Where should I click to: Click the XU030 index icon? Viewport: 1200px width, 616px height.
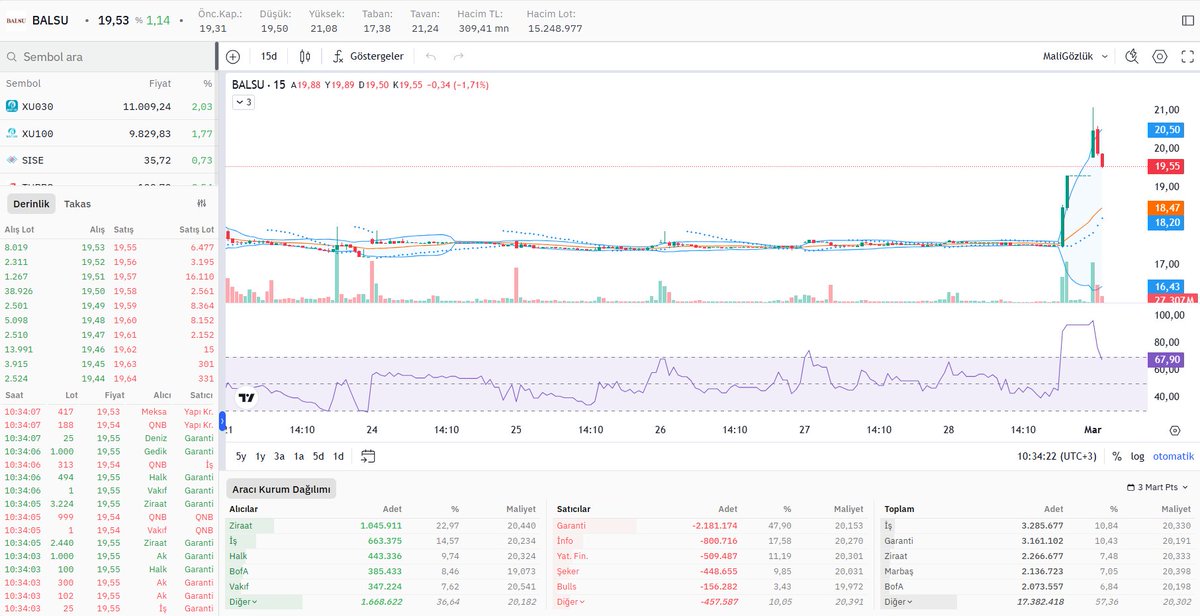[x=12, y=106]
